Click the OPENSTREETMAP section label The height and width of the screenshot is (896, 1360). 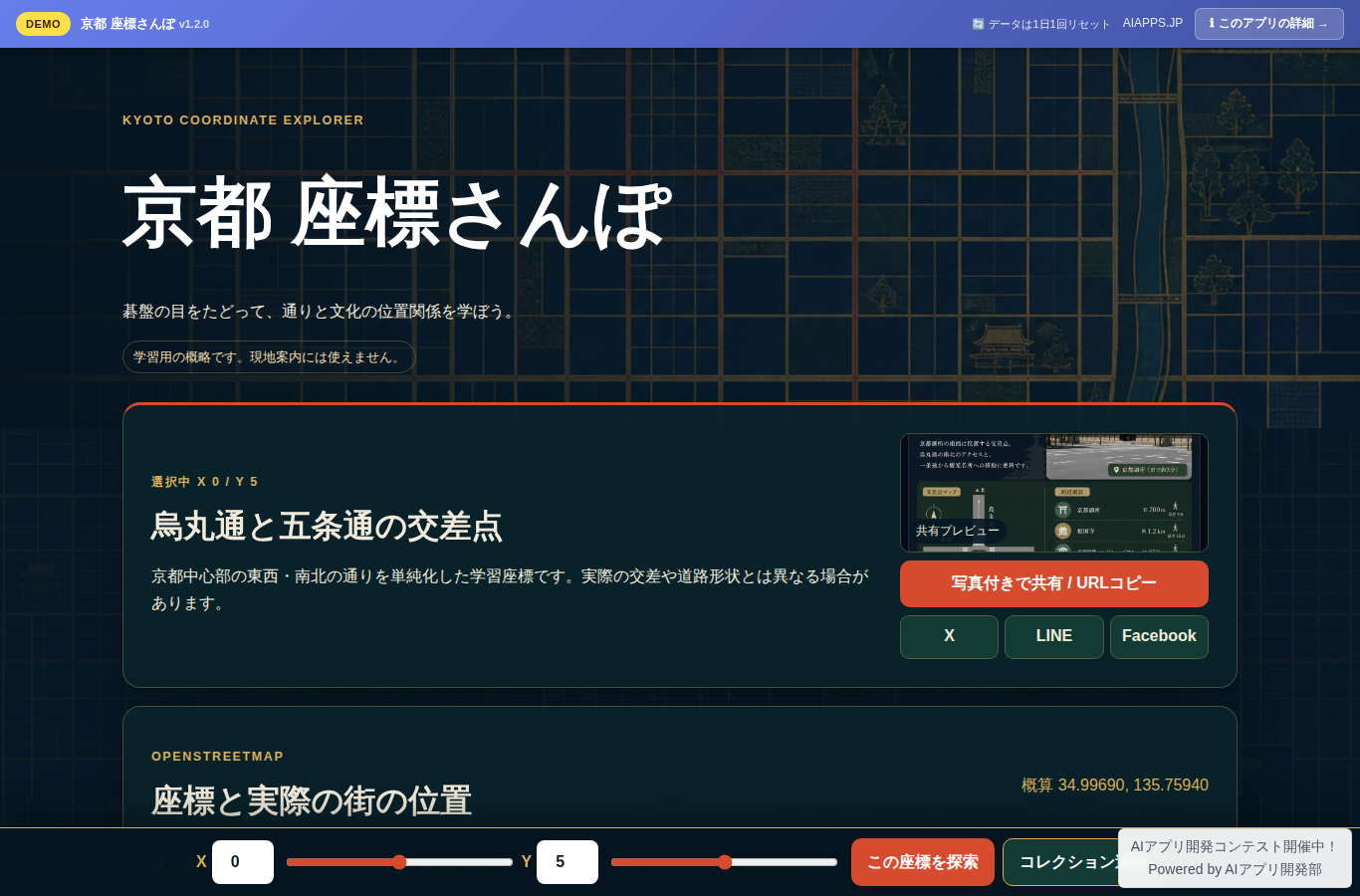point(217,757)
